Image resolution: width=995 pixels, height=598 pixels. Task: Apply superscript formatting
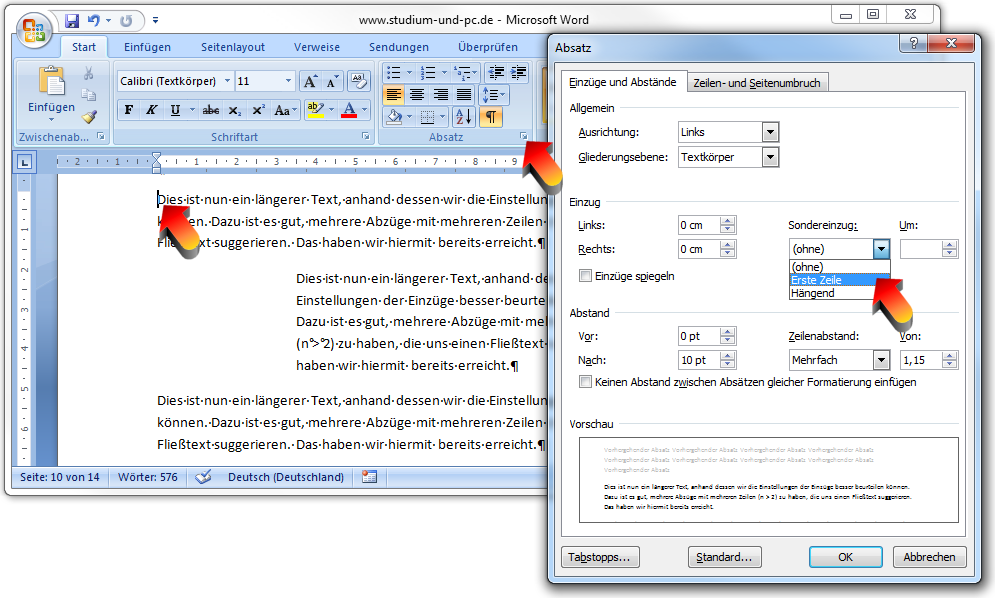click(x=258, y=110)
